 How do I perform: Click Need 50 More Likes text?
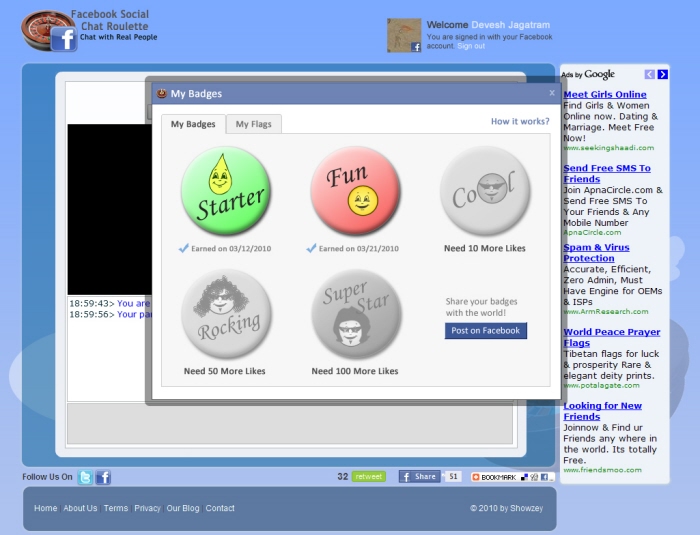pos(225,371)
